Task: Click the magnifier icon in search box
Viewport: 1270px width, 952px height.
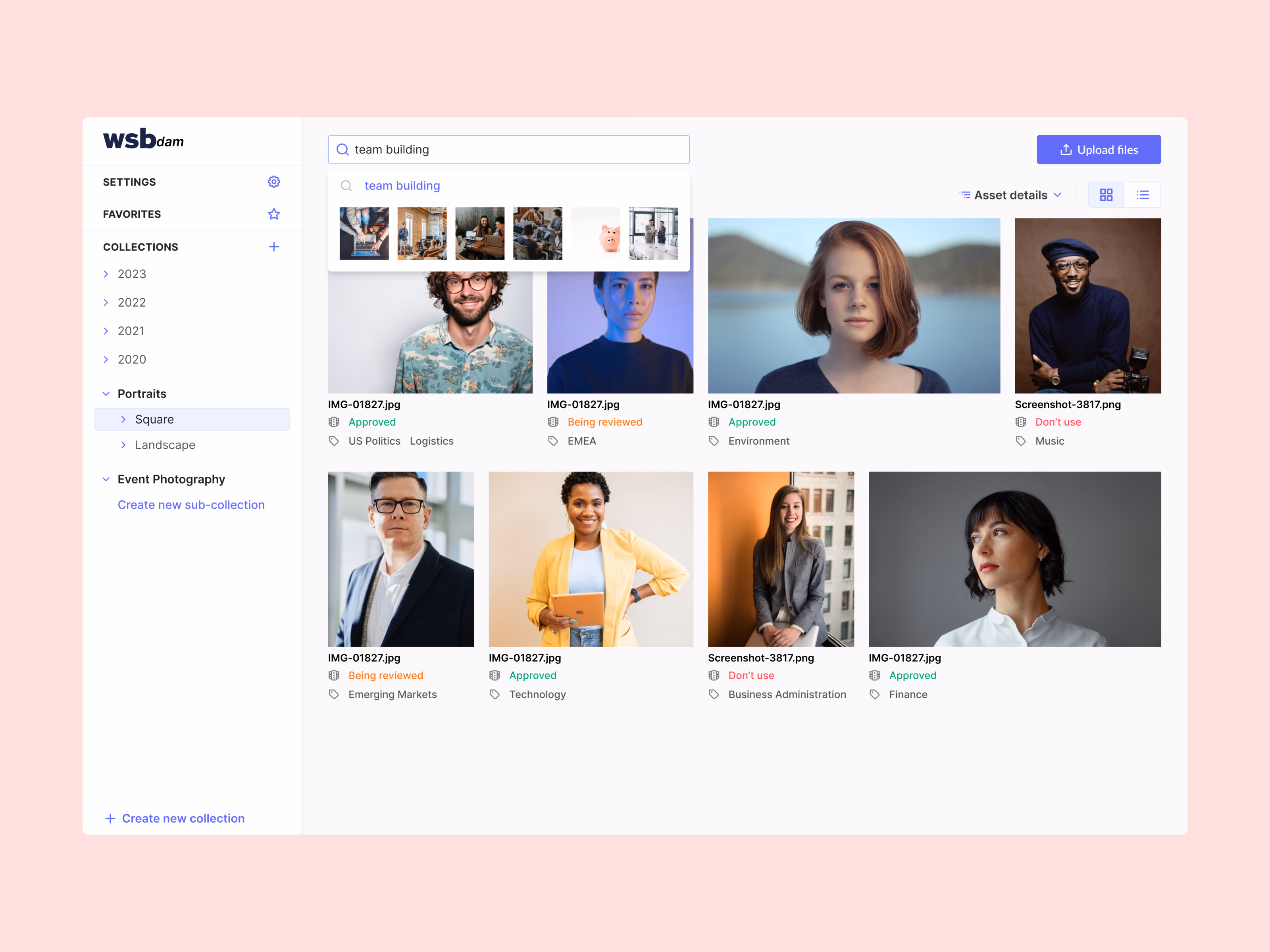Action: coord(343,150)
